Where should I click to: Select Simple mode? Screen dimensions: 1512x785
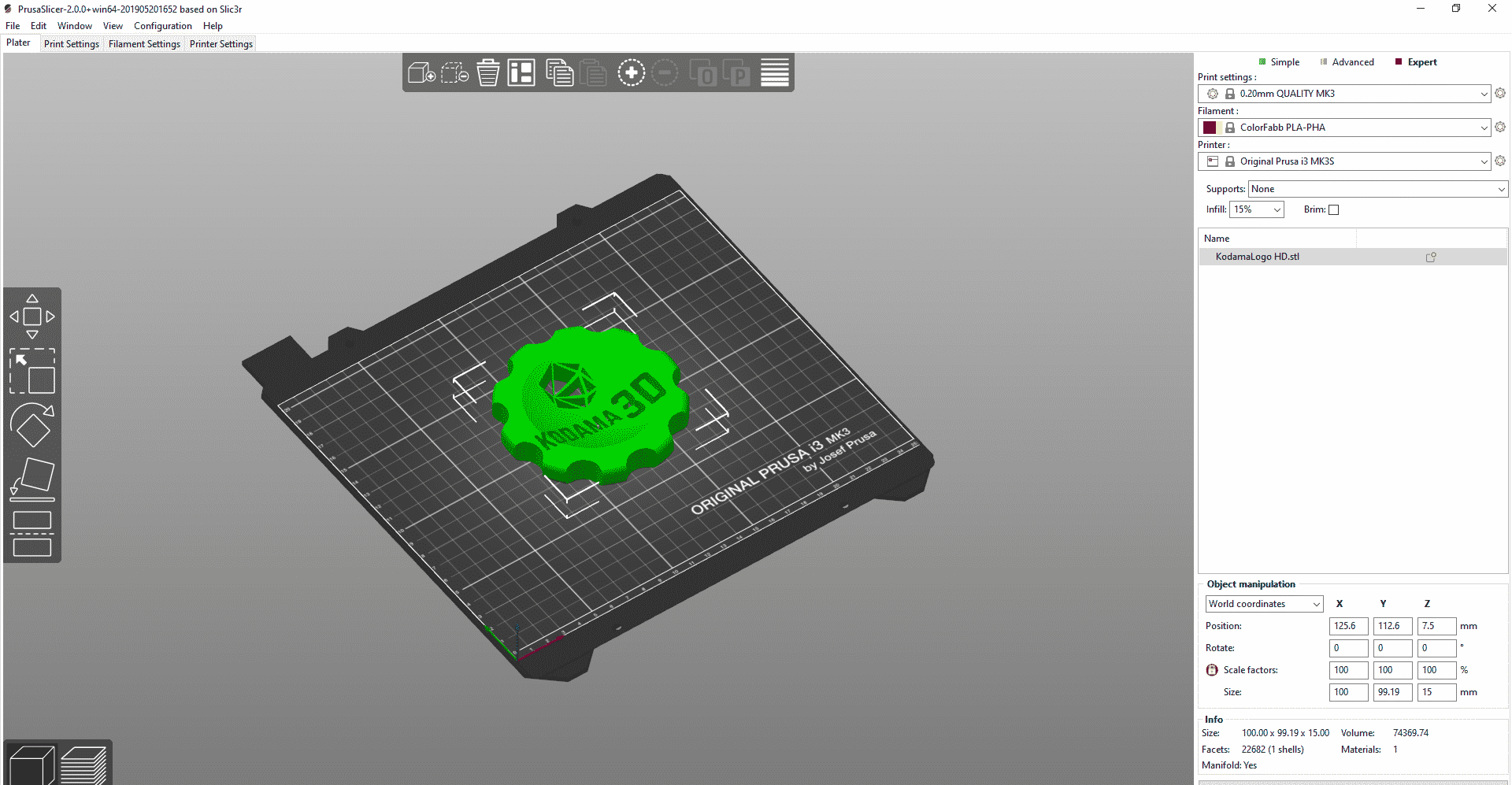click(1279, 62)
